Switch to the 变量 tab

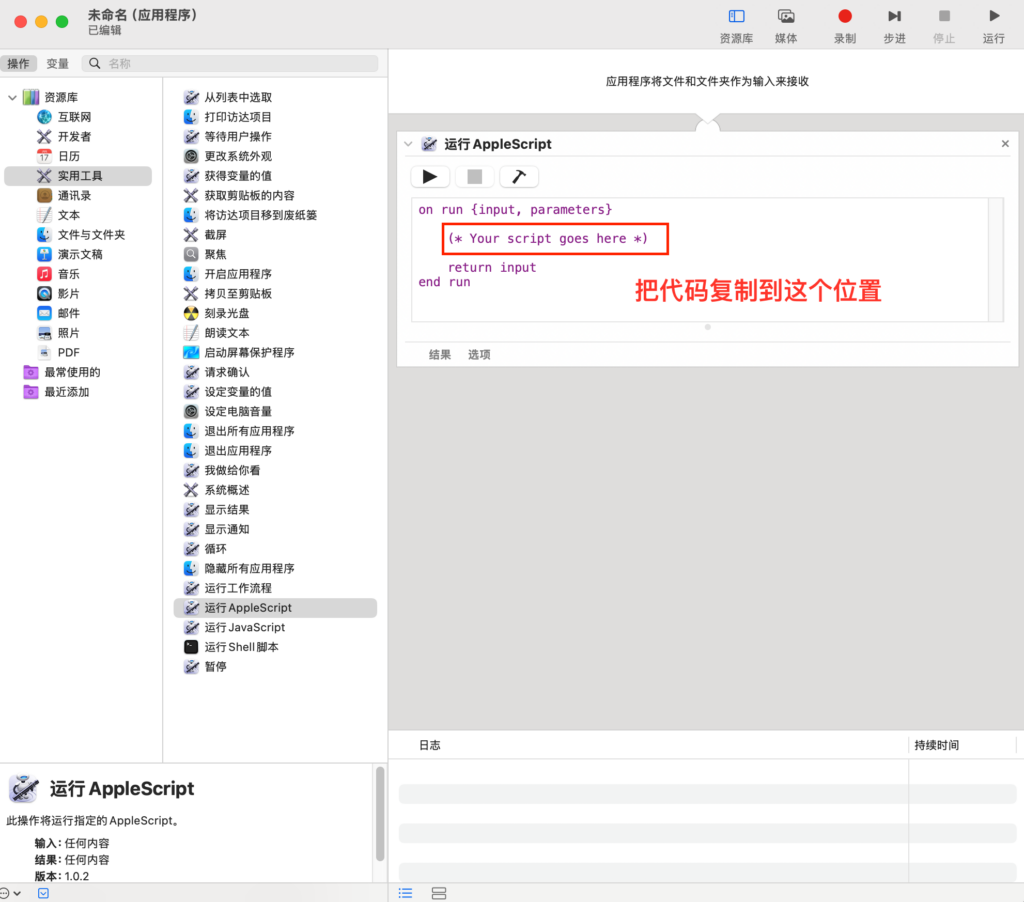58,62
